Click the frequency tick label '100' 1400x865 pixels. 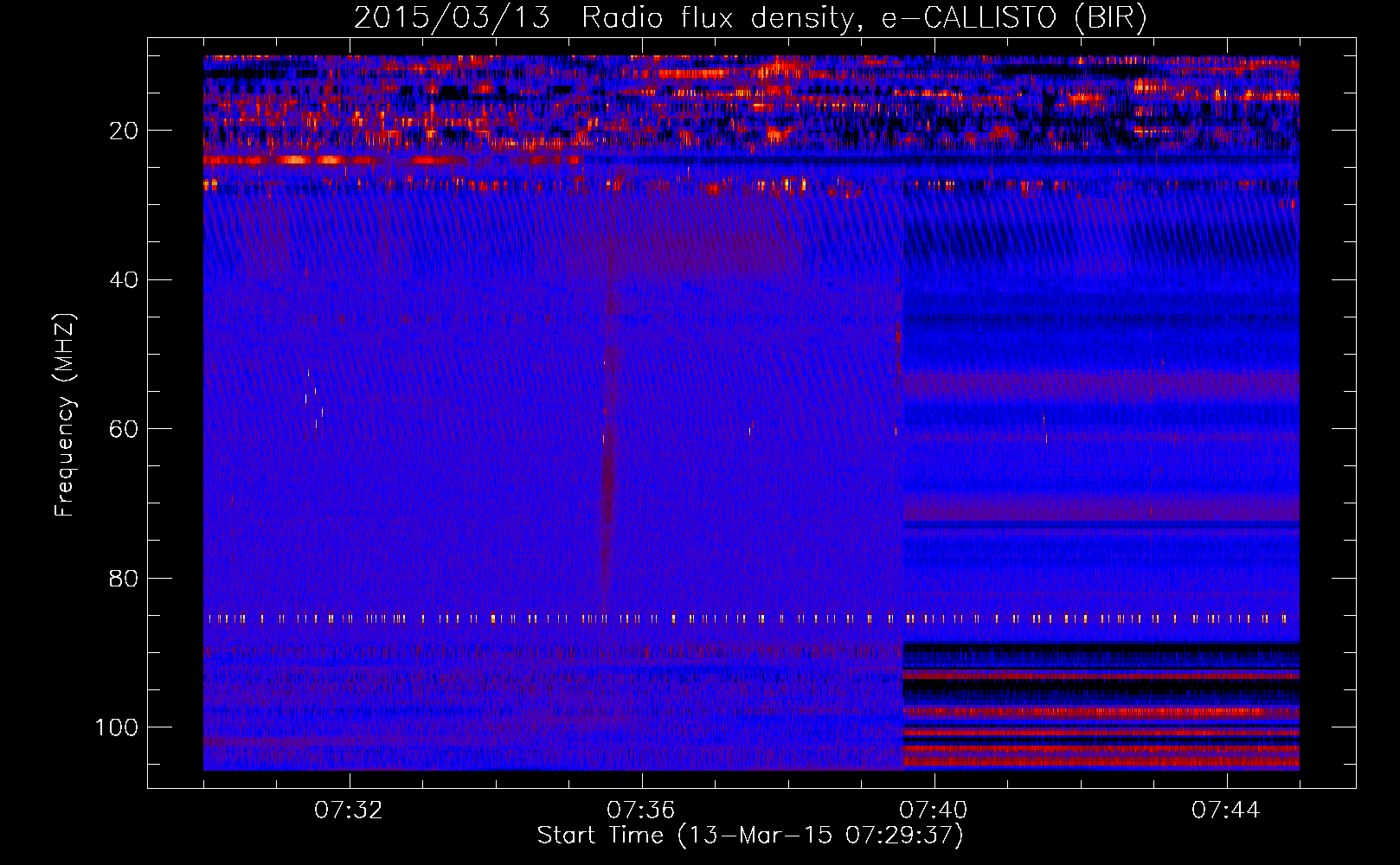coord(117,727)
